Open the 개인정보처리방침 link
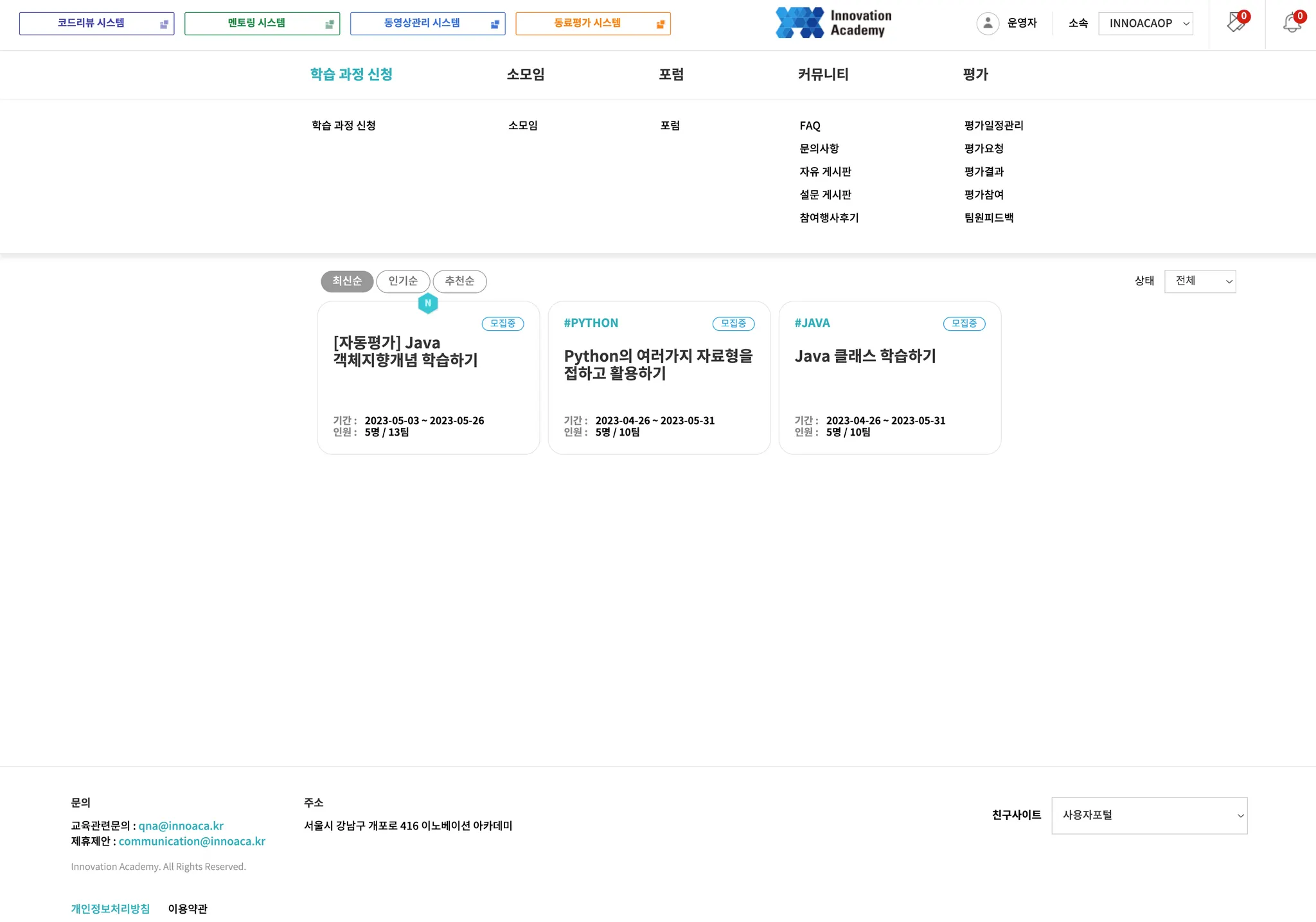The width and height of the screenshot is (1316, 922). 110,909
